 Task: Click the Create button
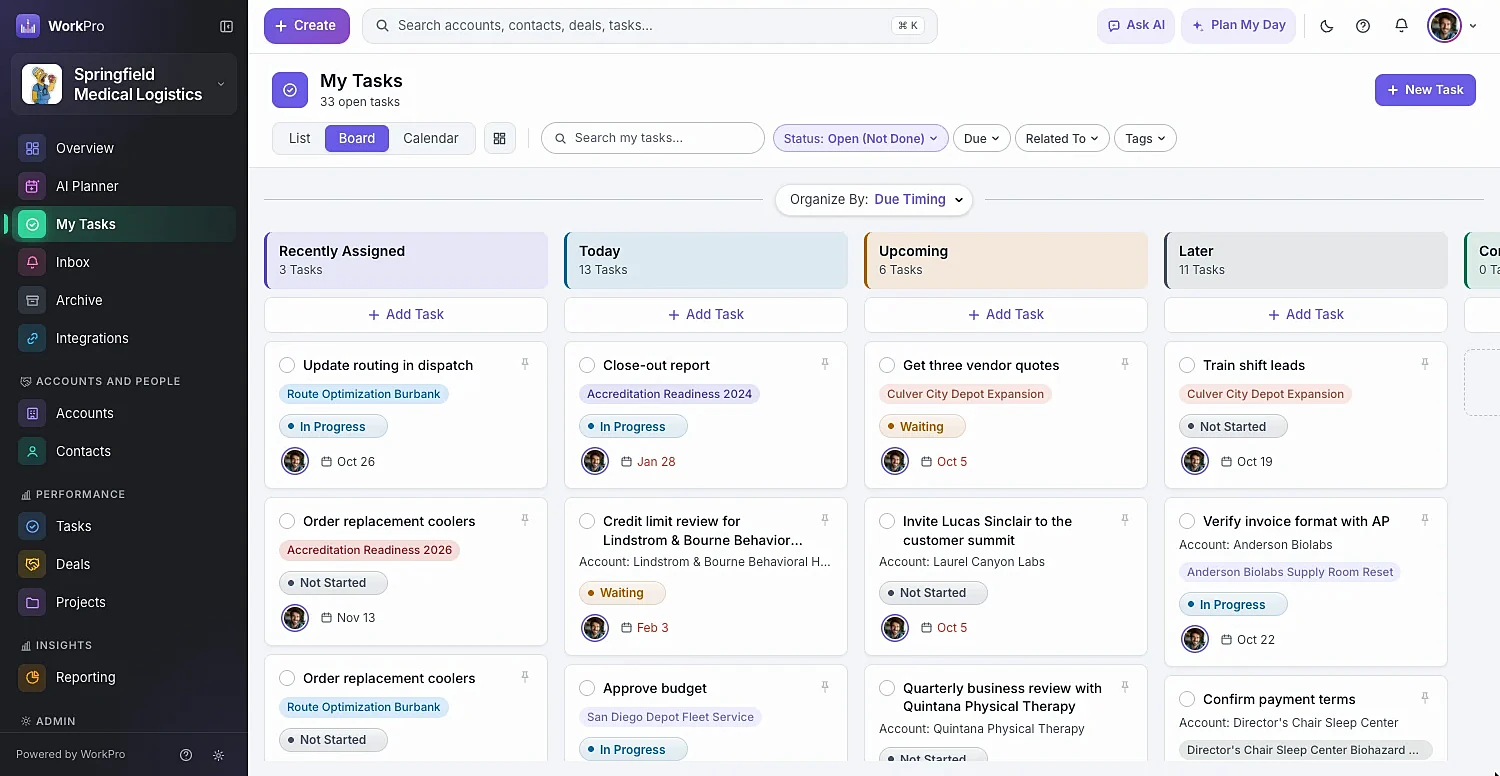tap(306, 26)
